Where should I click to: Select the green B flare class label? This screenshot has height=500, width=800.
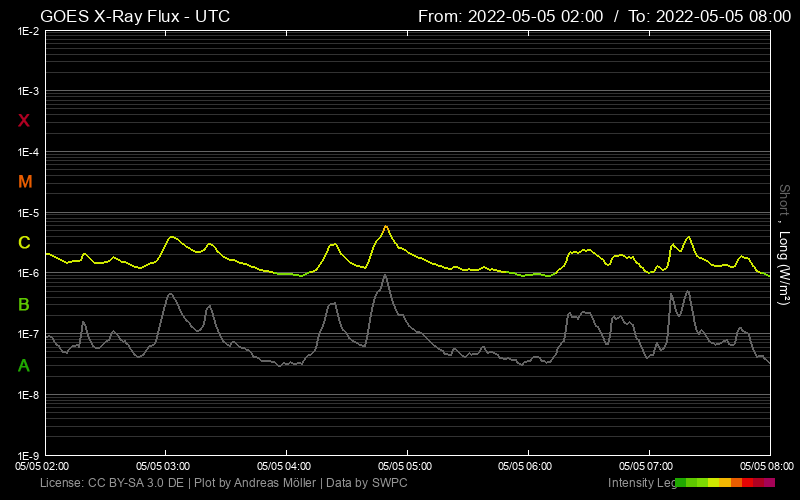23,305
